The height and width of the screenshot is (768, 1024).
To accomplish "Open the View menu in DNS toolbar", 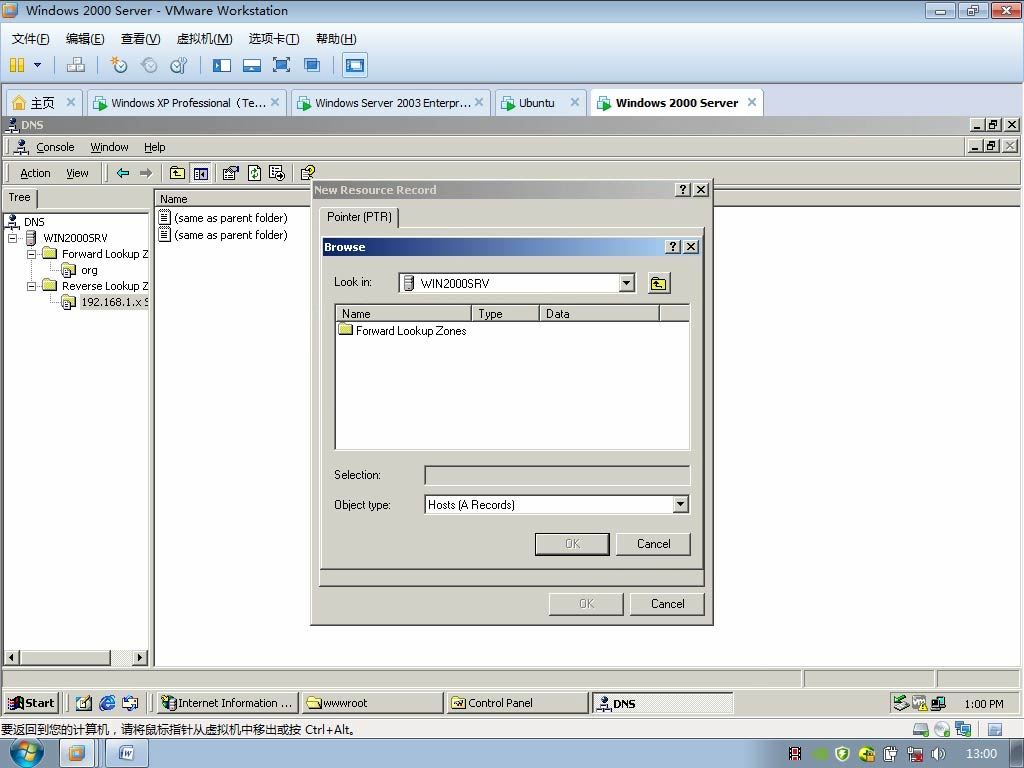I will [x=77, y=173].
